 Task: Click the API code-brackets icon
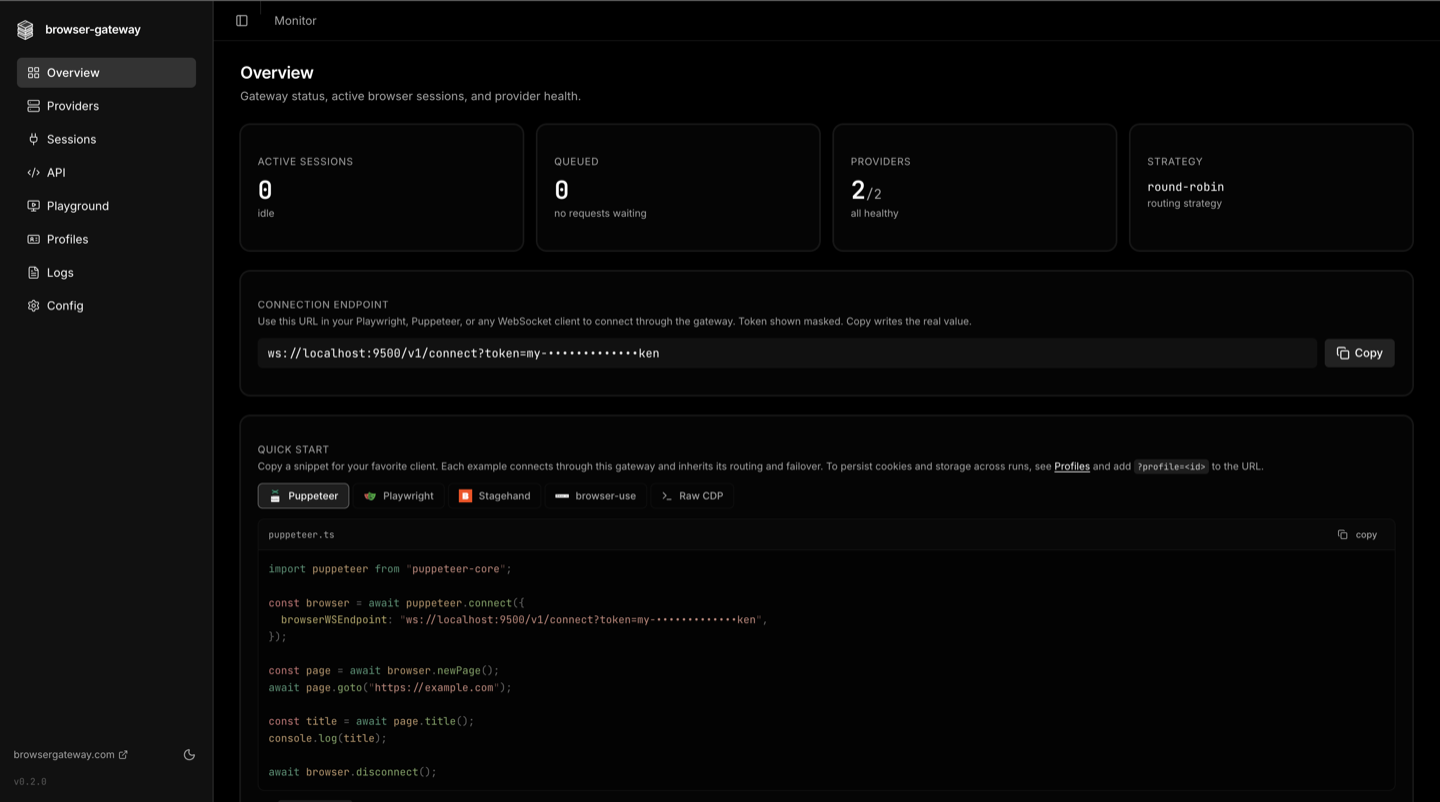click(x=33, y=172)
